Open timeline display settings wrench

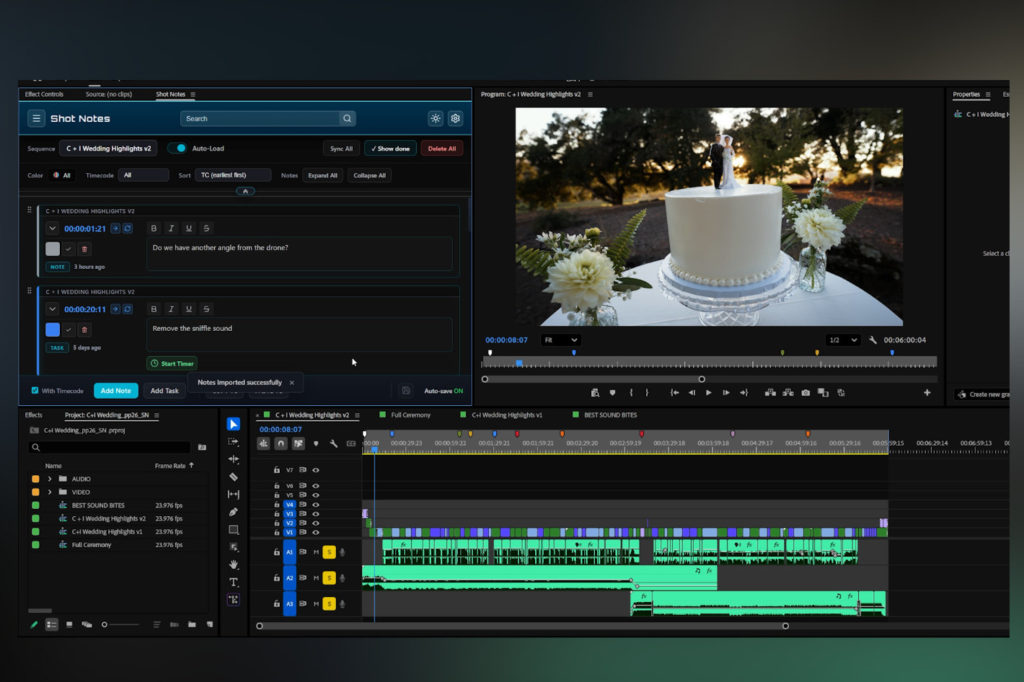coord(333,444)
